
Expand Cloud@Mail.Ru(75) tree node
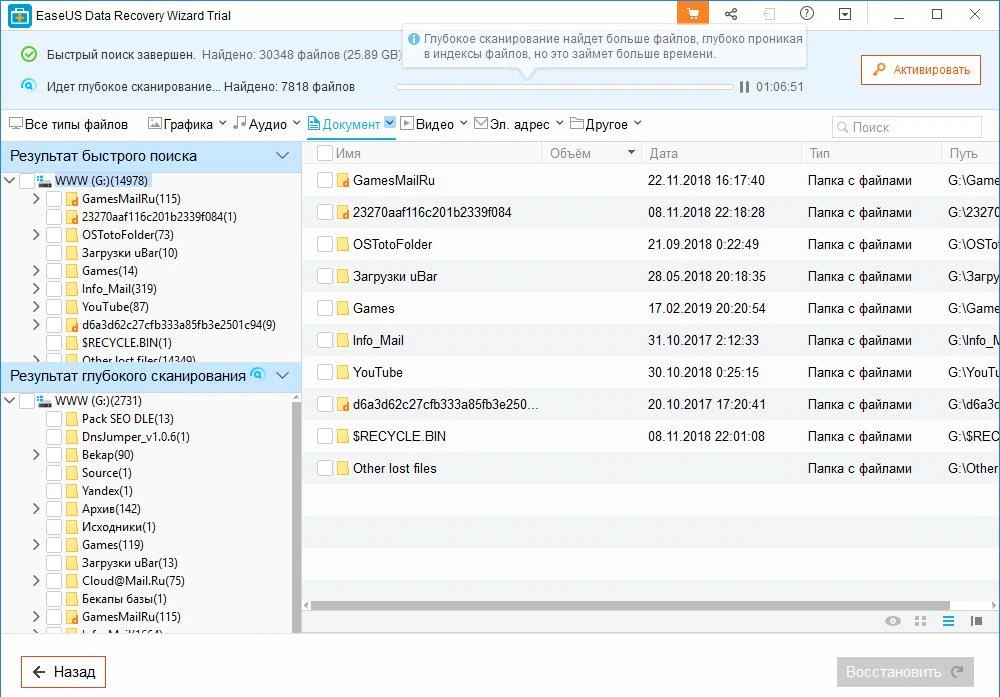click(36, 581)
